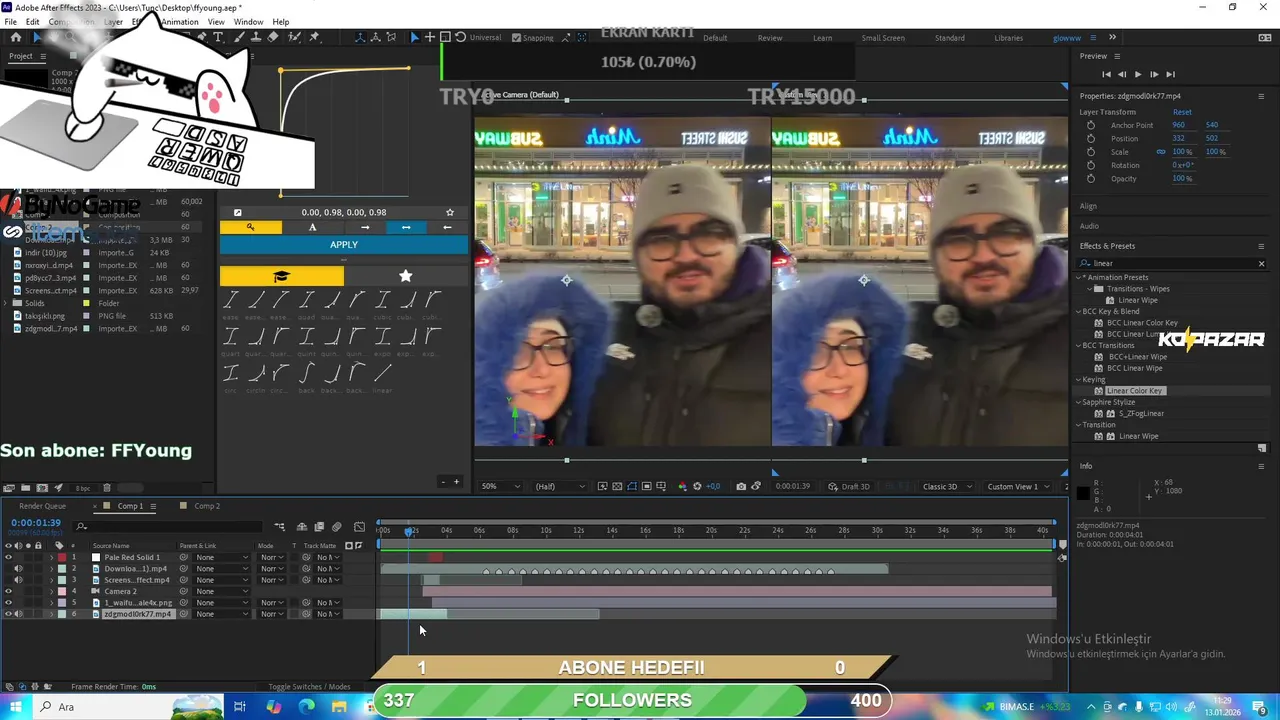The height and width of the screenshot is (720, 1280).
Task: Open the Classic 3D renderer dropdown
Action: click(x=947, y=486)
